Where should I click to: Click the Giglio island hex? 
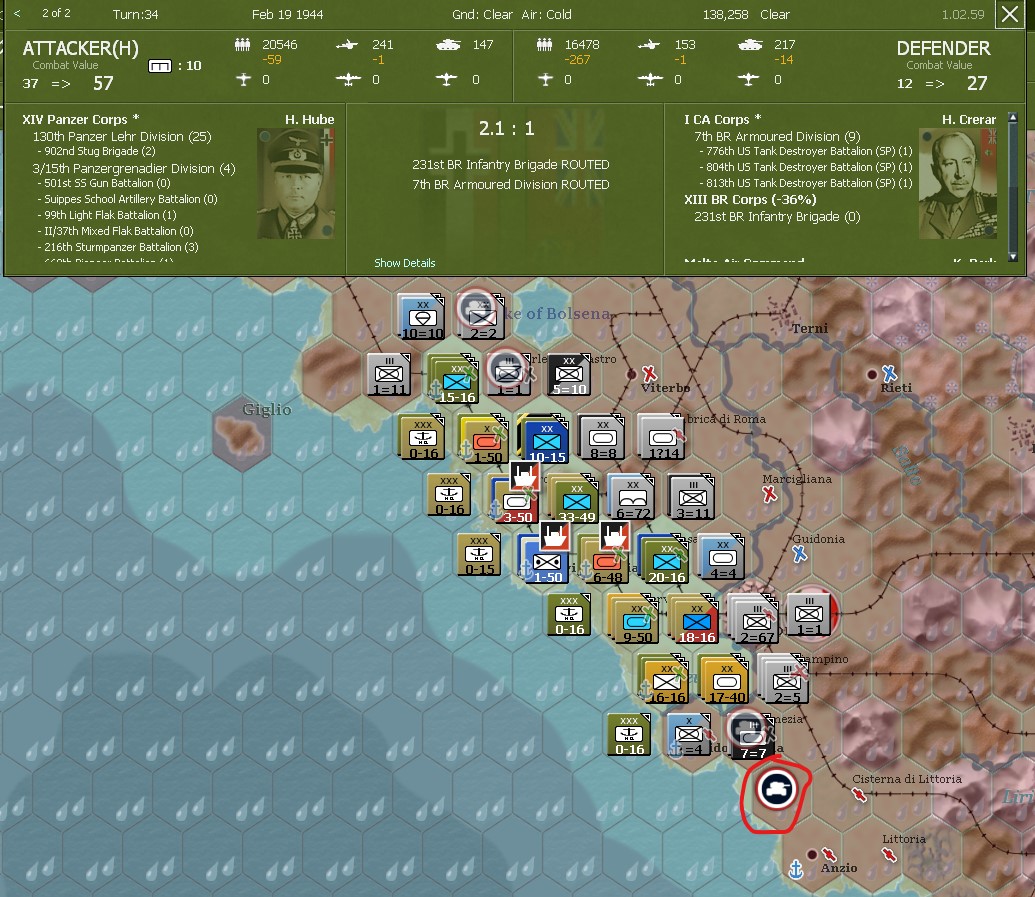[x=242, y=432]
